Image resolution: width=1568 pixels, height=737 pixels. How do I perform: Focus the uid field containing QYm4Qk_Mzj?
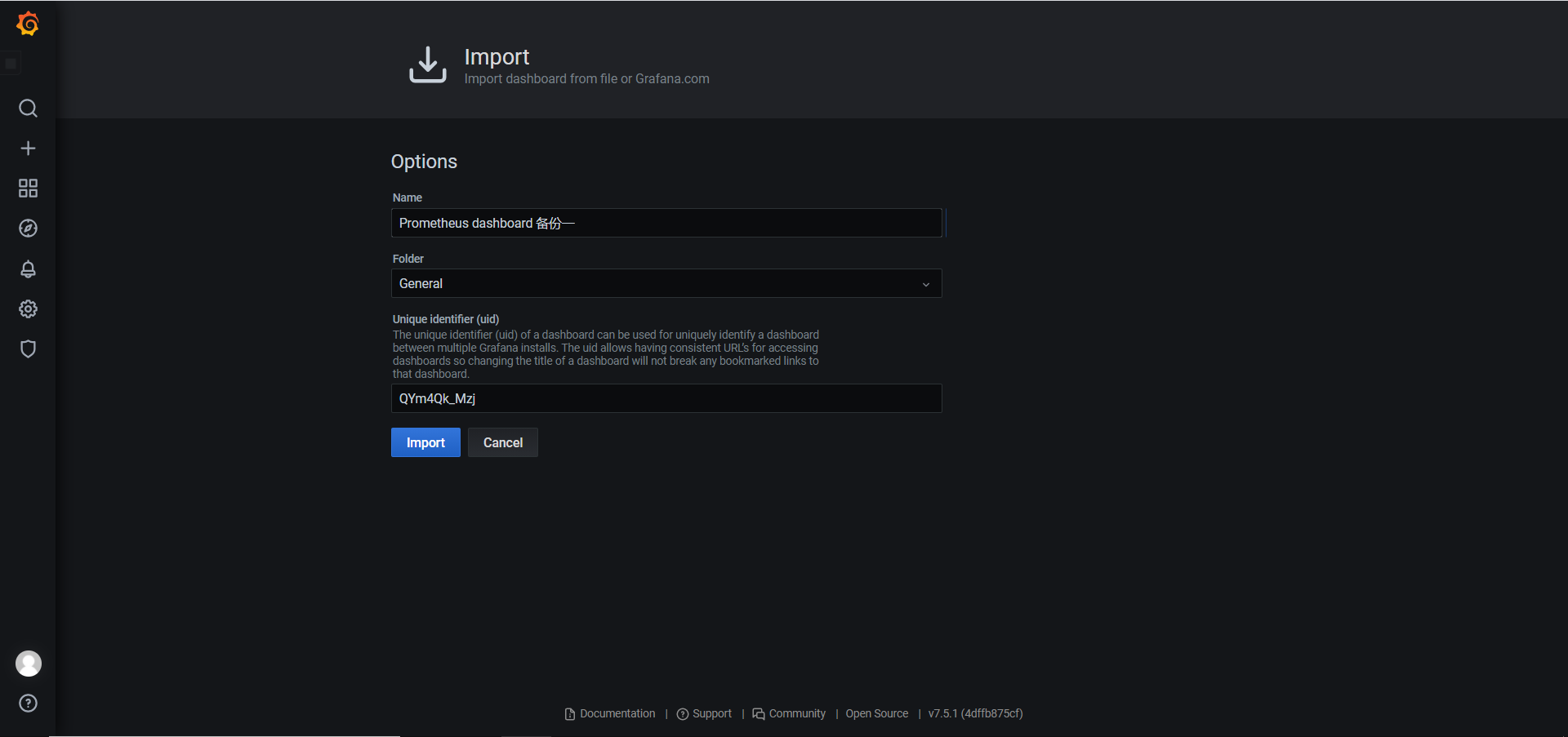(x=666, y=398)
